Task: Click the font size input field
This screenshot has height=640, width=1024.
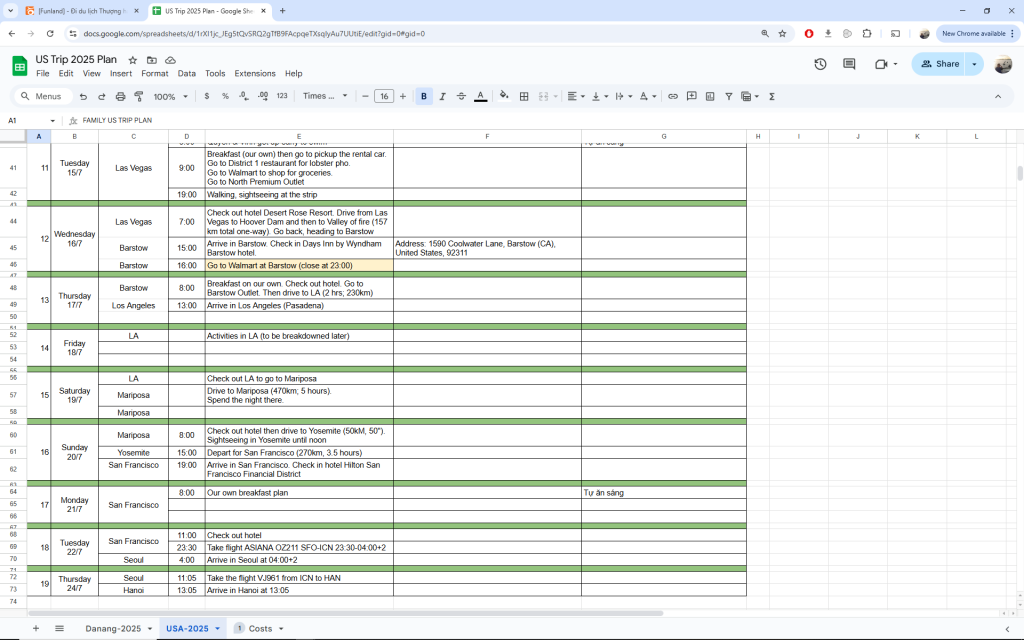Action: (x=383, y=97)
